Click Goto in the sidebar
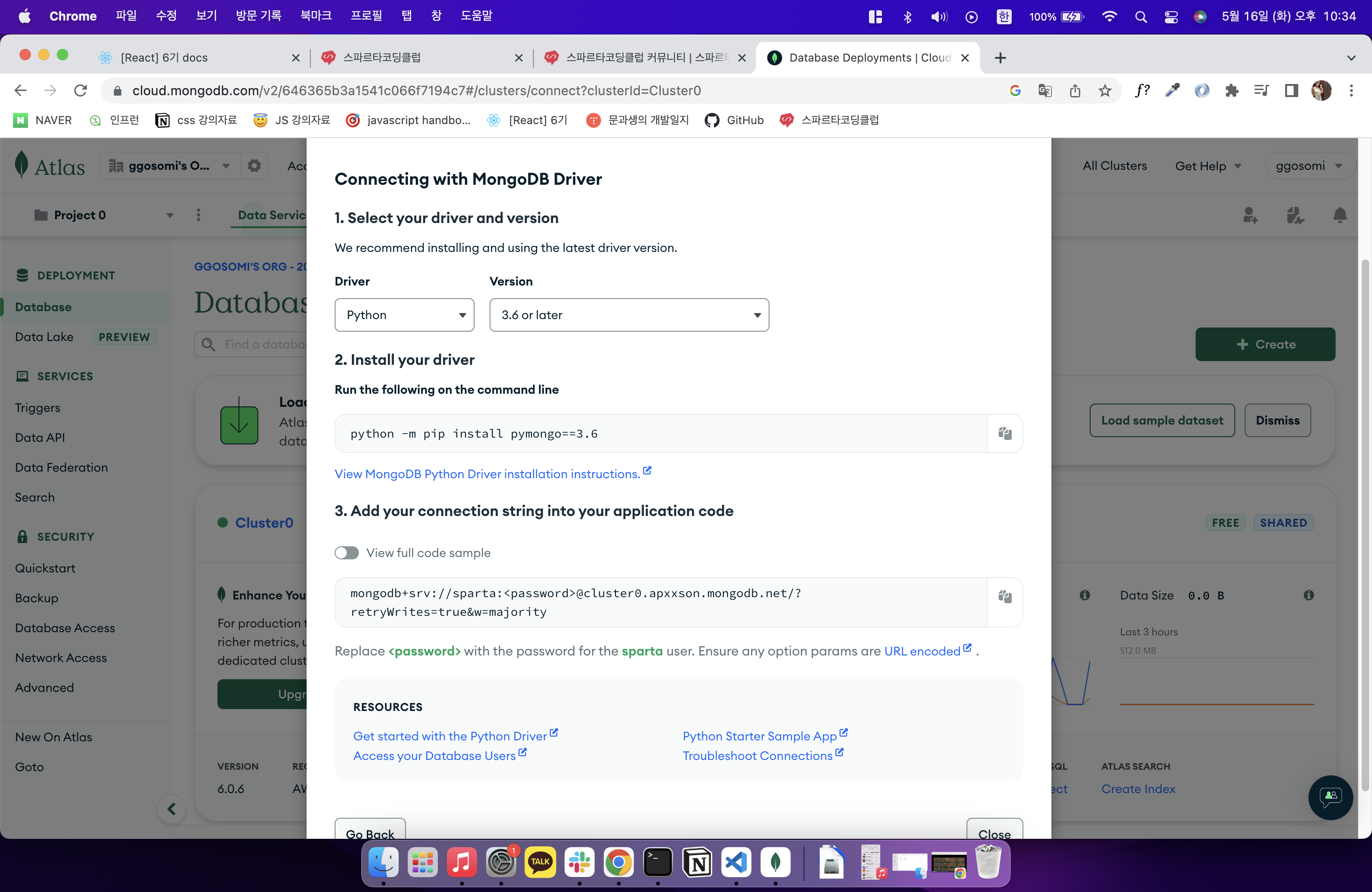This screenshot has height=892, width=1372. tap(29, 767)
